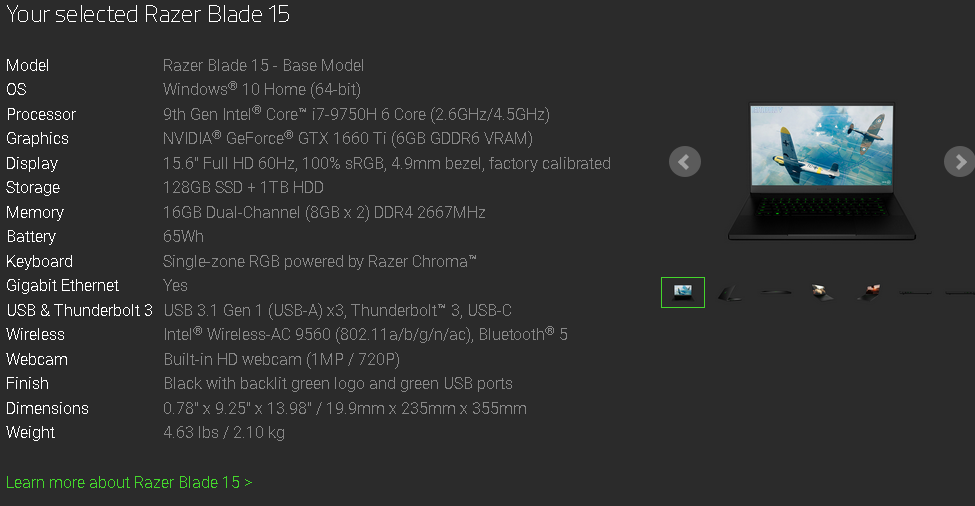975x506 pixels.
Task: Open the fourth thumbnail in the gallery
Action: tap(823, 292)
